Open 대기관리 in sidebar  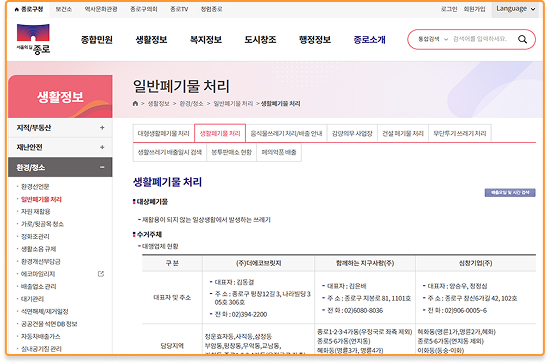(32, 299)
